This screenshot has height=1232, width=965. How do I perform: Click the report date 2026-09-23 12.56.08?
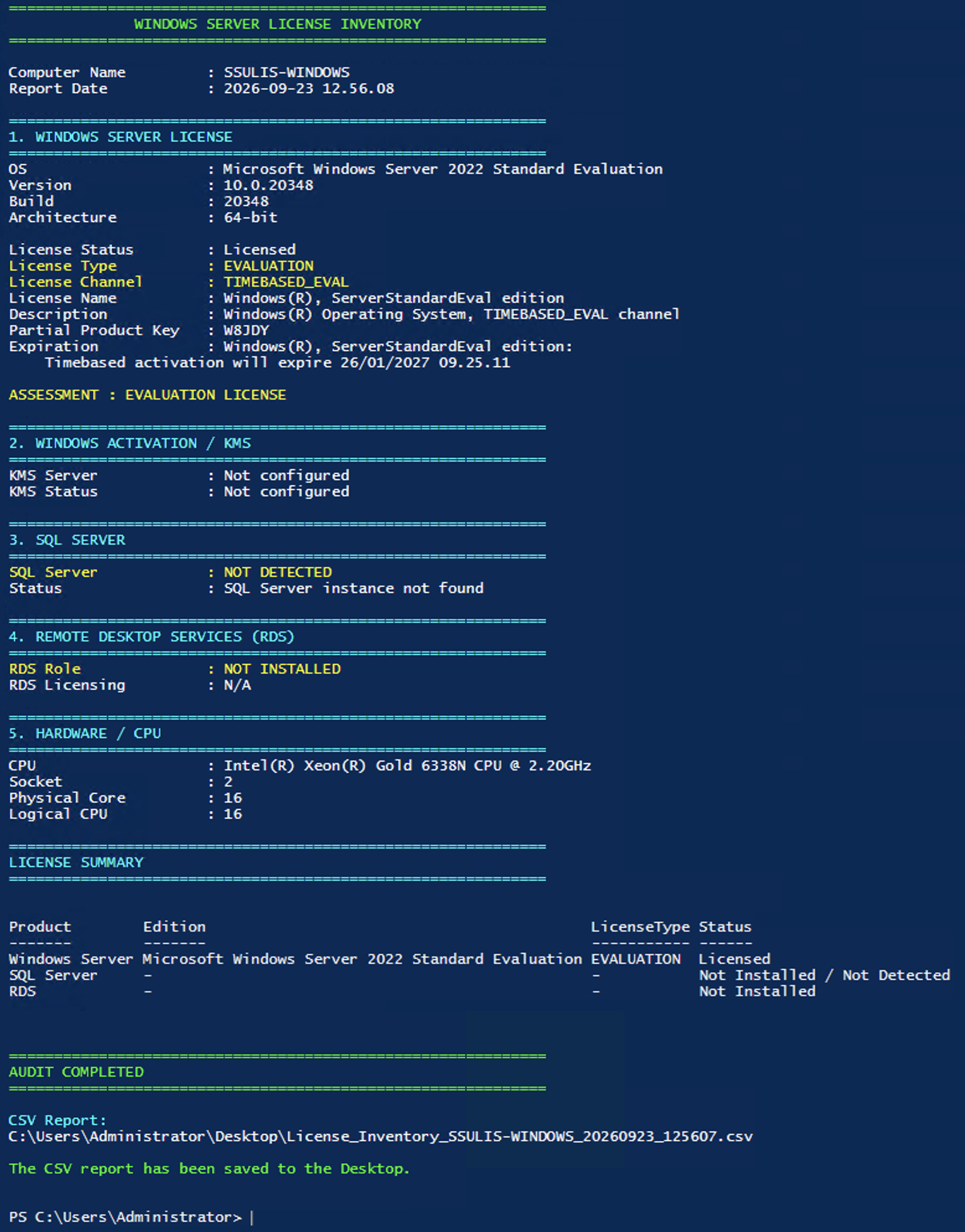[309, 89]
